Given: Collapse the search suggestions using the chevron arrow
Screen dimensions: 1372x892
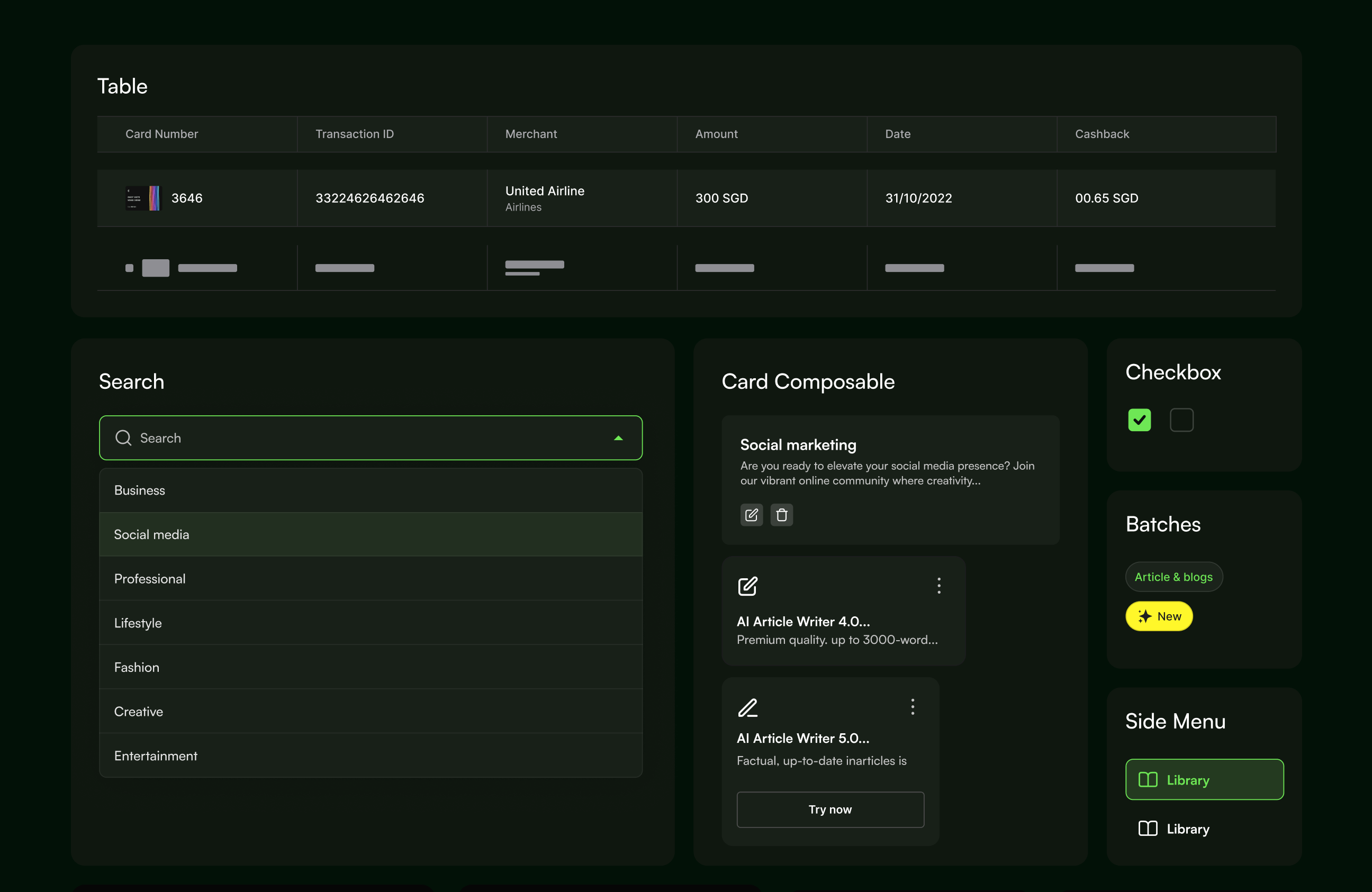Looking at the screenshot, I should pyautogui.click(x=619, y=438).
